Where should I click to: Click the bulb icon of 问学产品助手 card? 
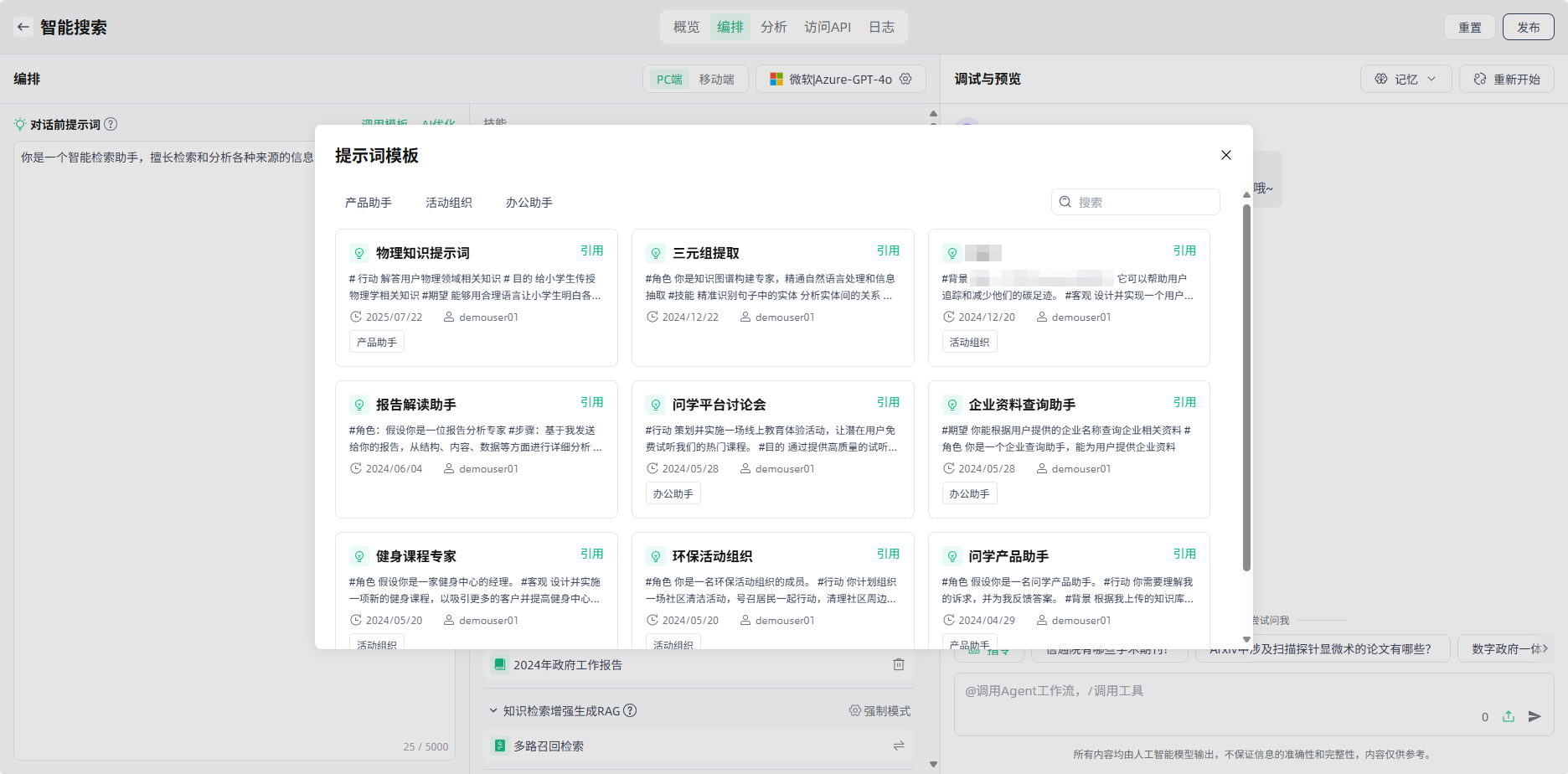pyautogui.click(x=952, y=556)
